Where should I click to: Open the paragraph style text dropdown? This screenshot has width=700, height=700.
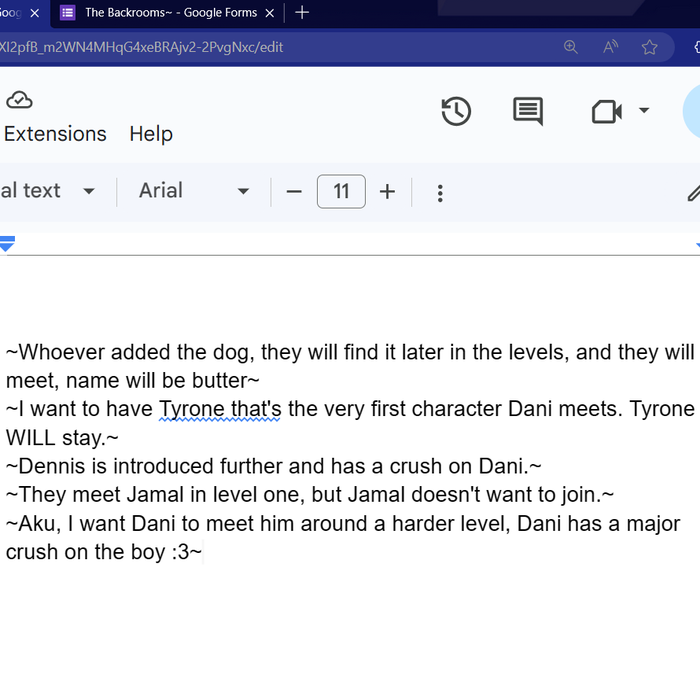(48, 191)
